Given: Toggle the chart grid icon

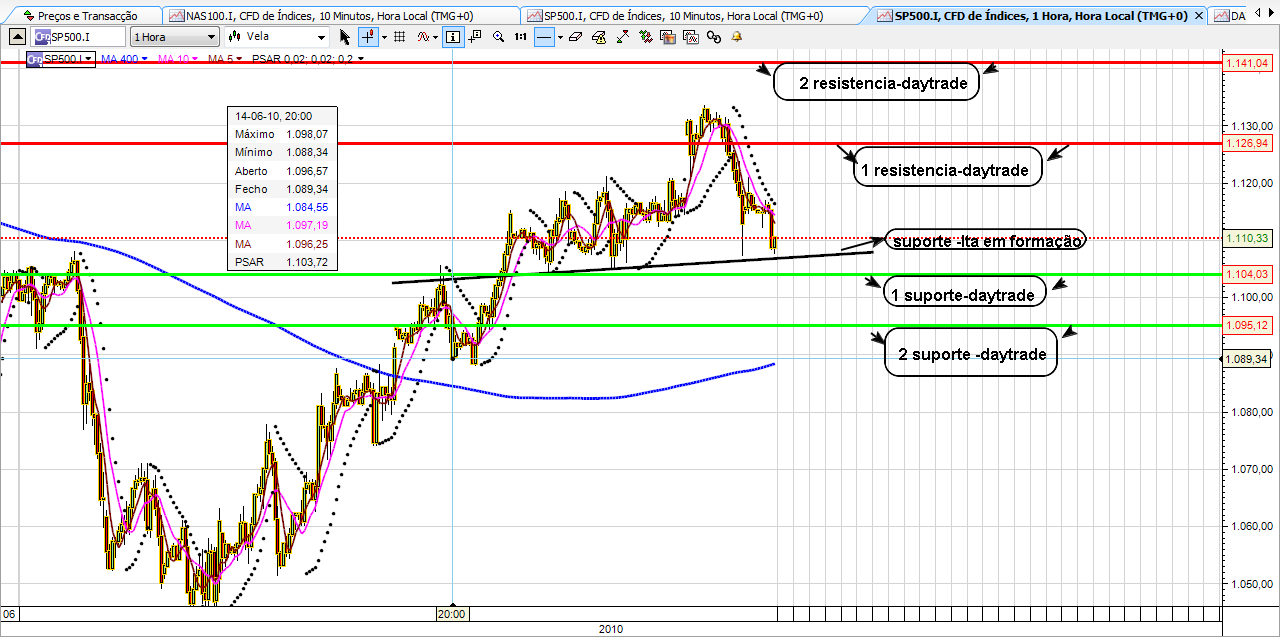Looking at the screenshot, I should point(399,36).
